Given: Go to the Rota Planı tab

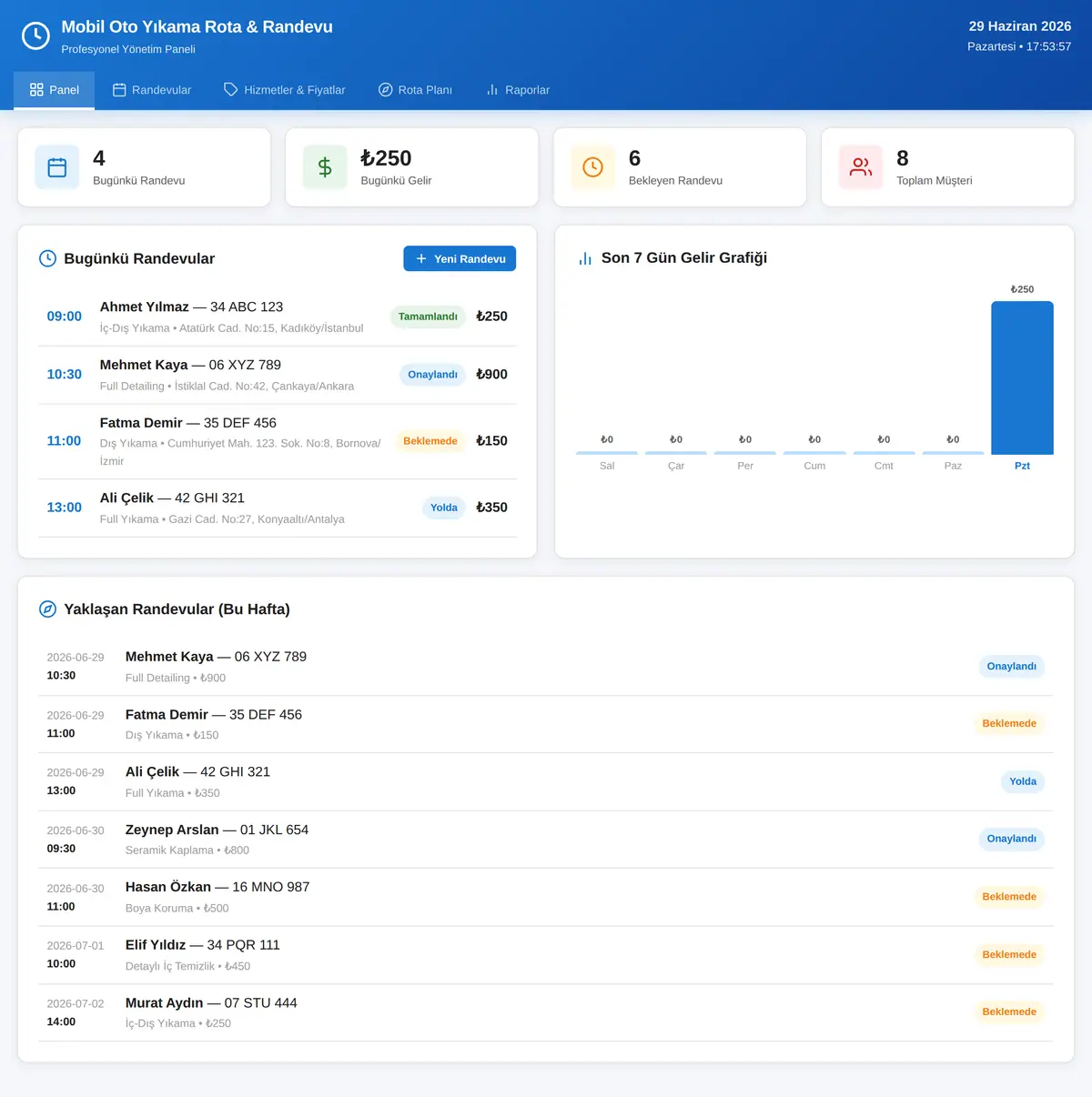Looking at the screenshot, I should coord(415,90).
